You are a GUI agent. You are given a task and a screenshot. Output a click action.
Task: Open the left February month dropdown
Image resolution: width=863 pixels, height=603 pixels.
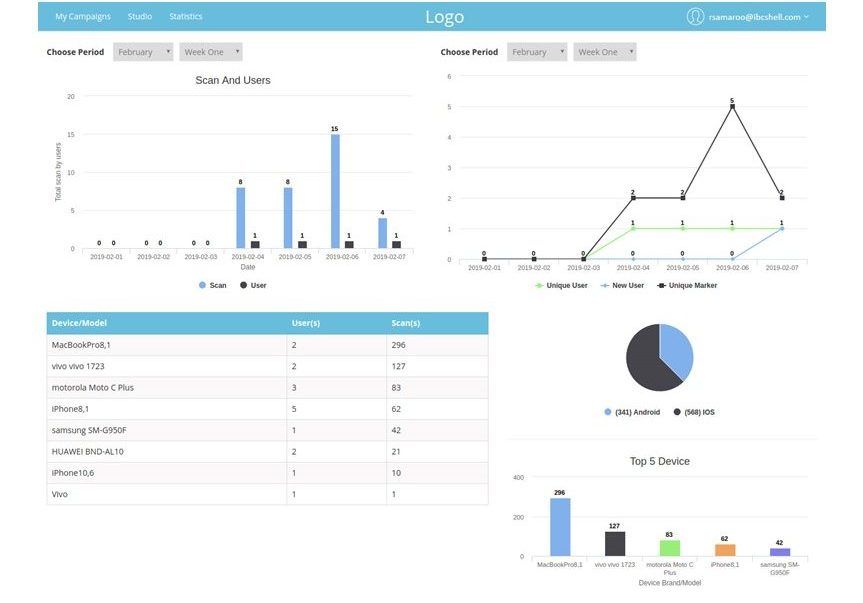tap(143, 52)
